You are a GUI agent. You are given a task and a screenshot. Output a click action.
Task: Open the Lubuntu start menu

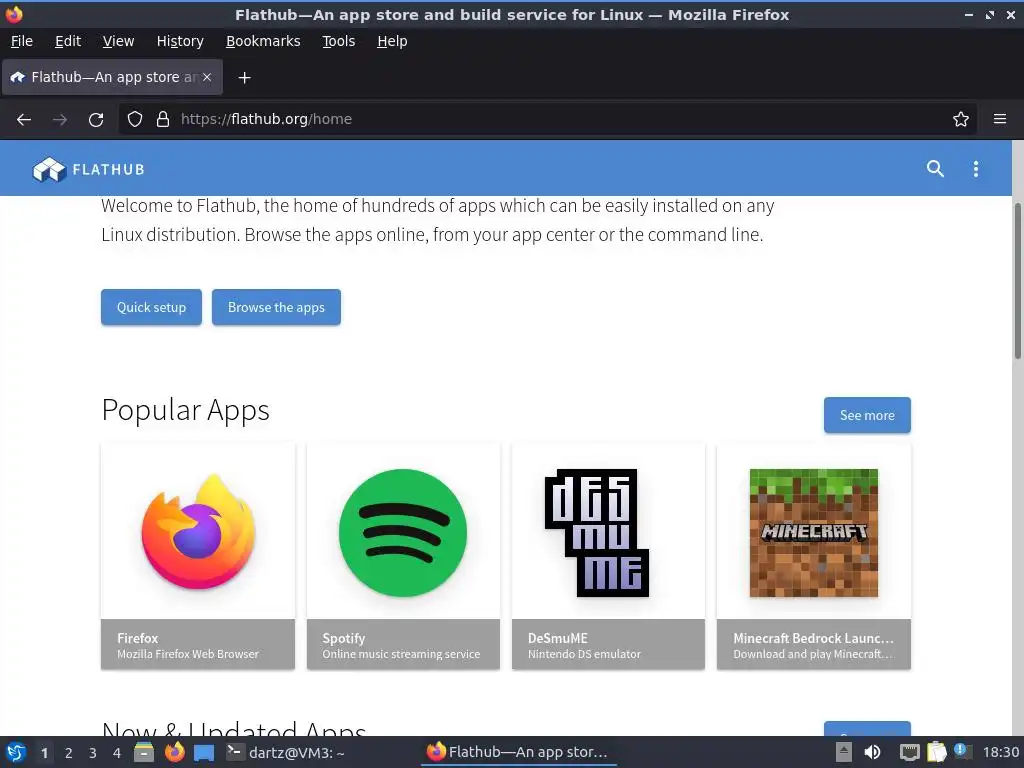click(x=16, y=752)
